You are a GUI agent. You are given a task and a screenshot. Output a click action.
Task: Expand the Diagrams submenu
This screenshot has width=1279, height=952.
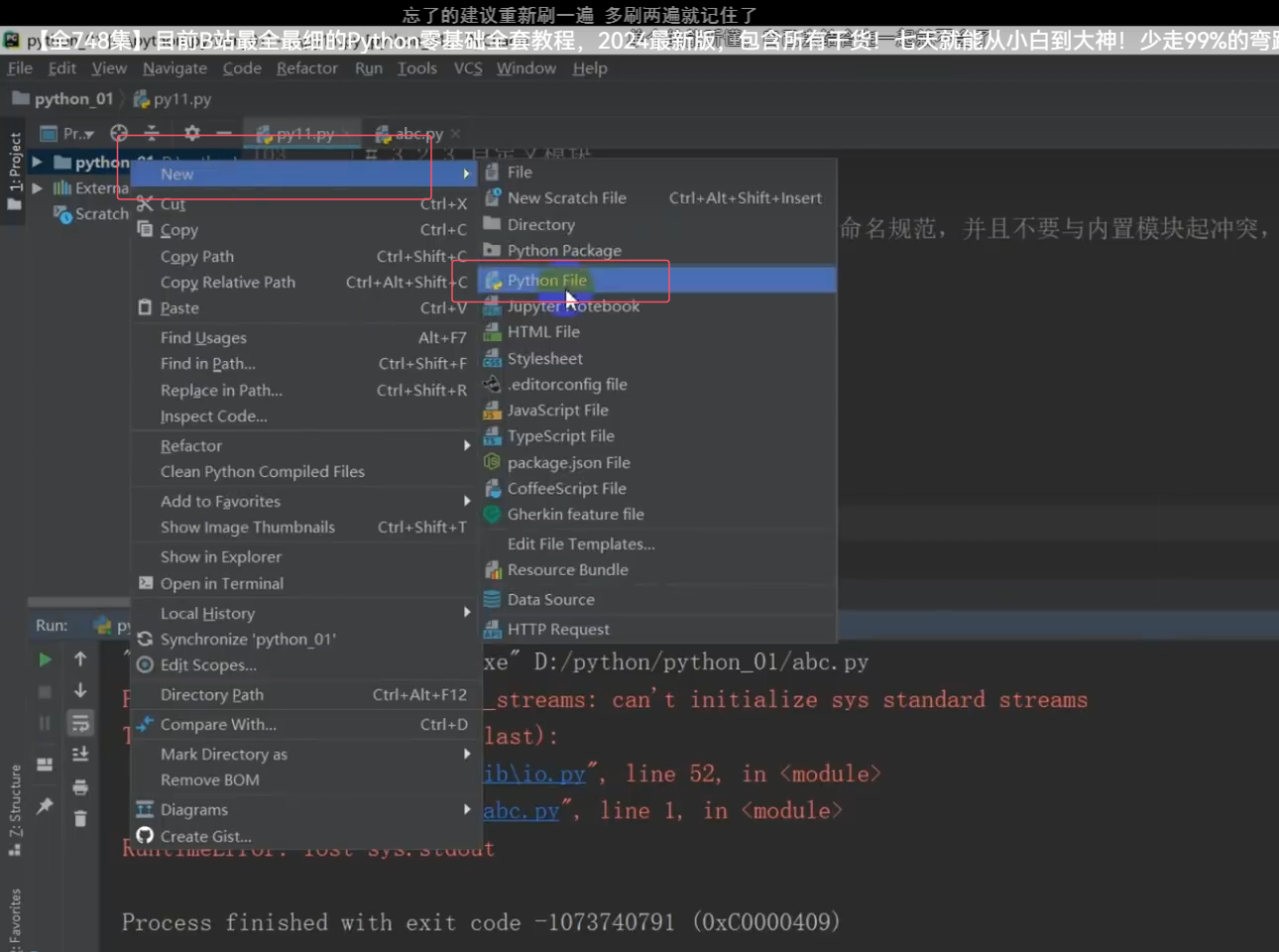tap(194, 809)
